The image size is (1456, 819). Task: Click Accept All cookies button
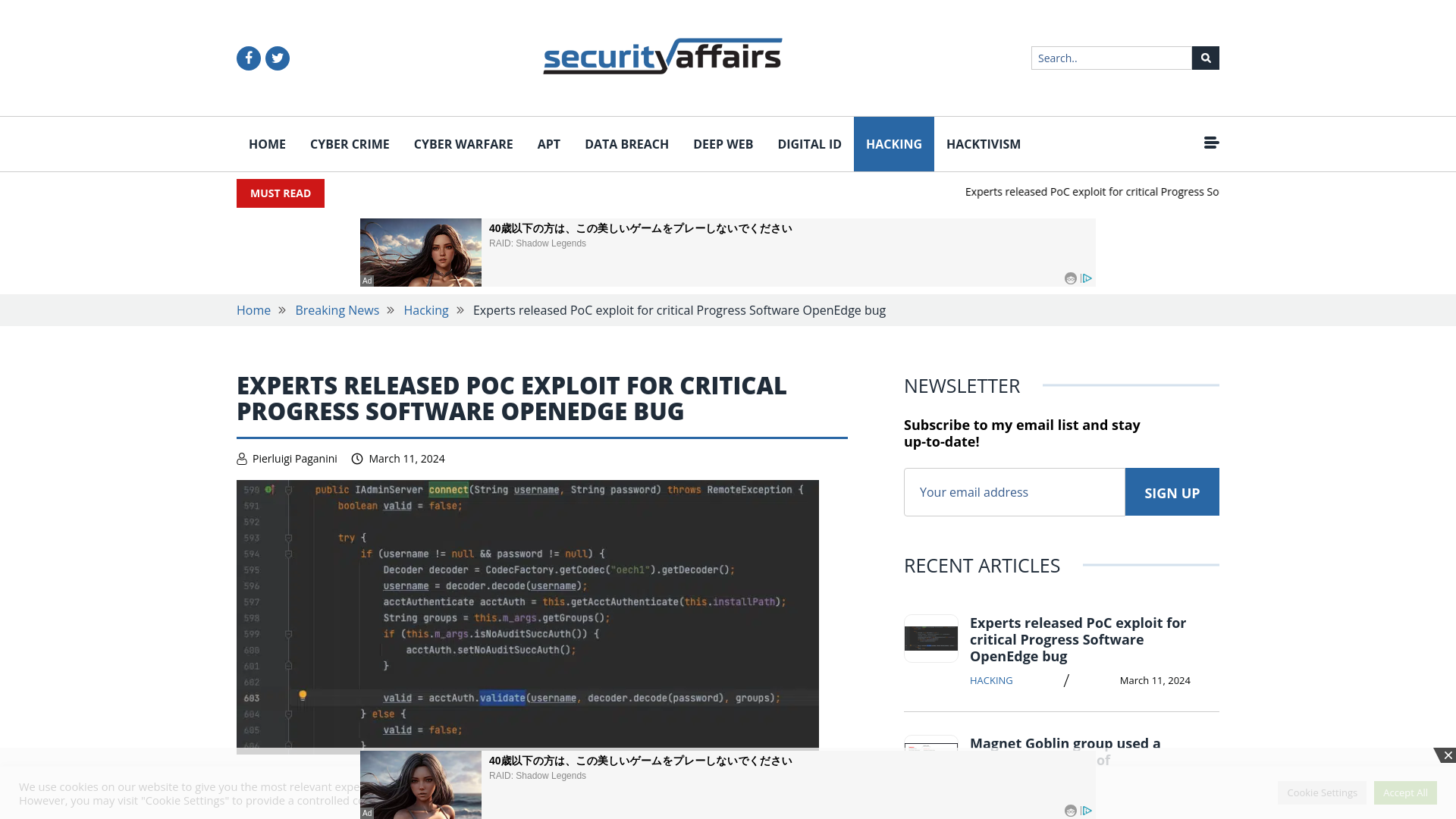(1405, 792)
